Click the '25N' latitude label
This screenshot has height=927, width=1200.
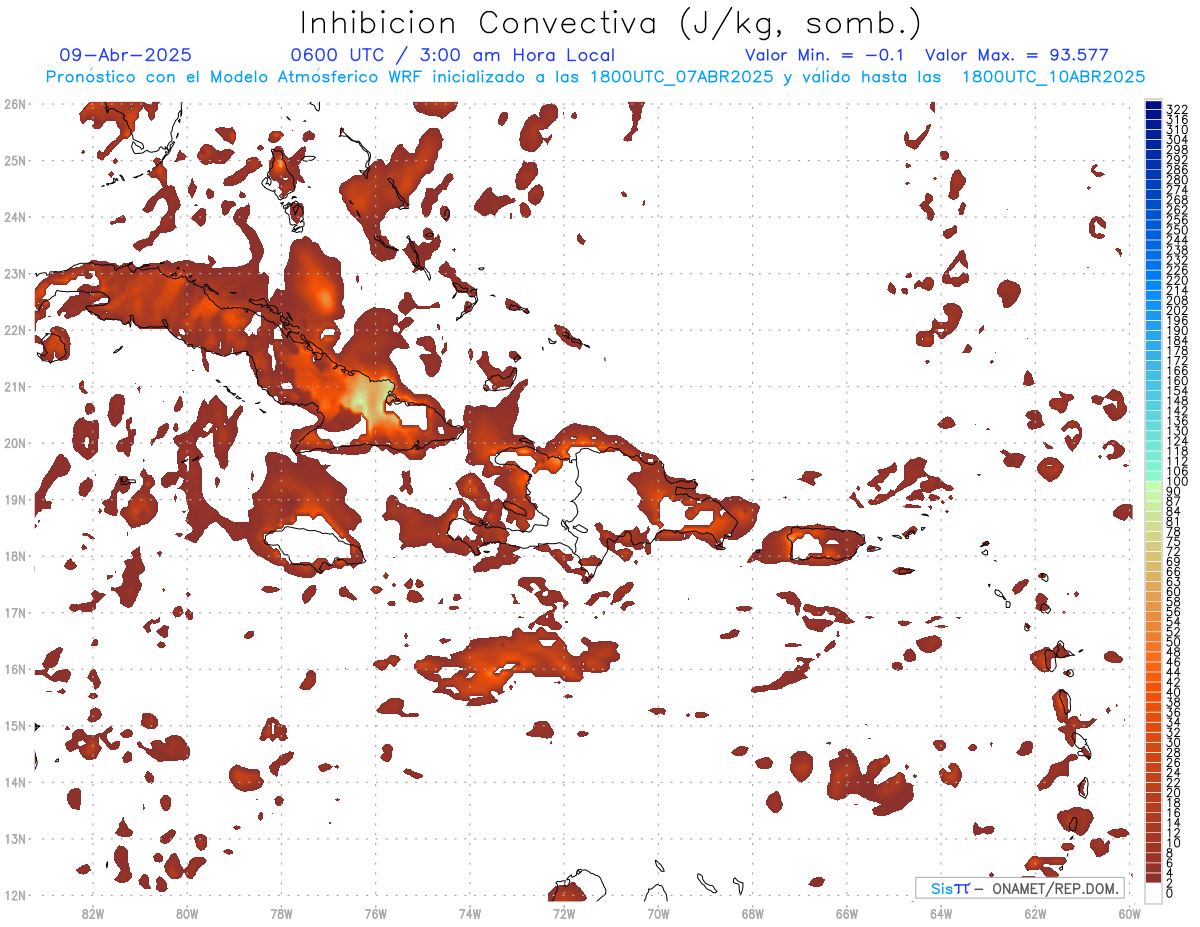pos(15,160)
